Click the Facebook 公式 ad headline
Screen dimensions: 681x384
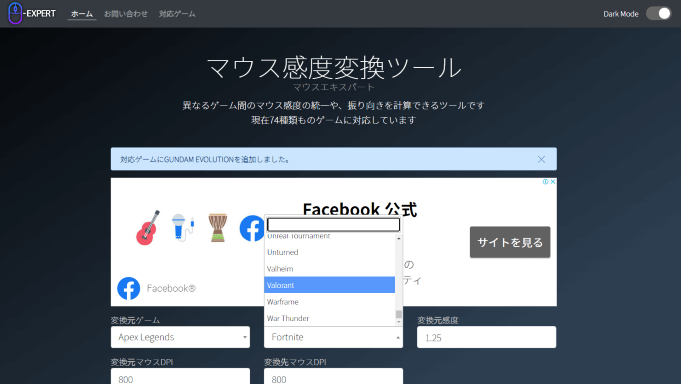(x=360, y=209)
